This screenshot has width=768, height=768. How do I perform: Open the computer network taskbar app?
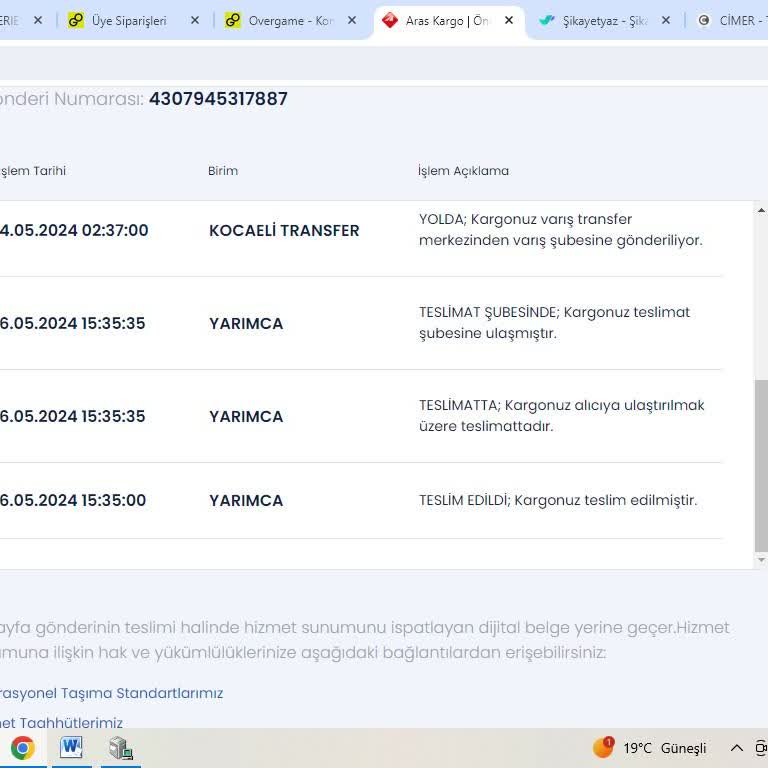coord(120,748)
